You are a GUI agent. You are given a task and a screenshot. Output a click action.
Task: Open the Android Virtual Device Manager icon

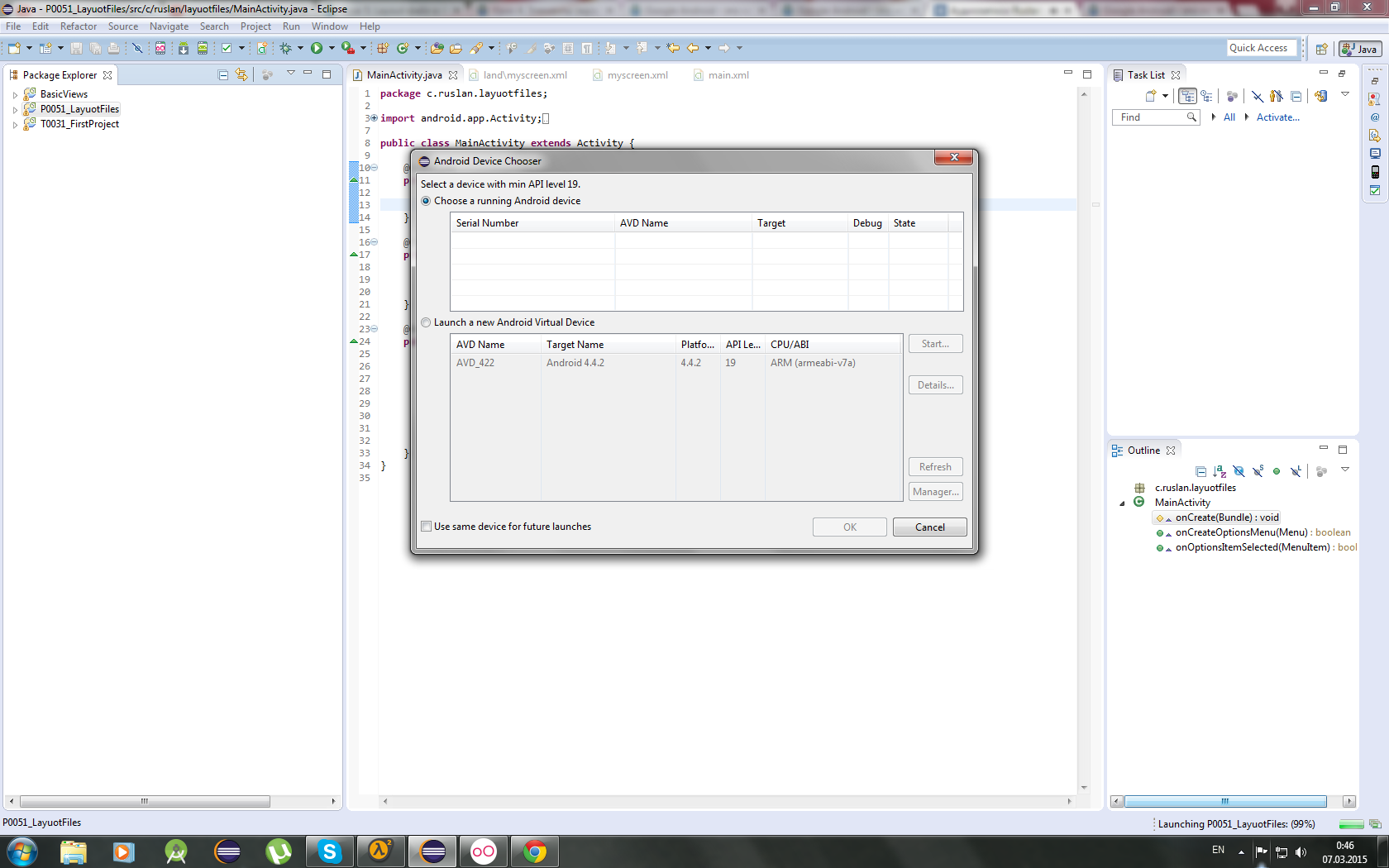[203, 49]
